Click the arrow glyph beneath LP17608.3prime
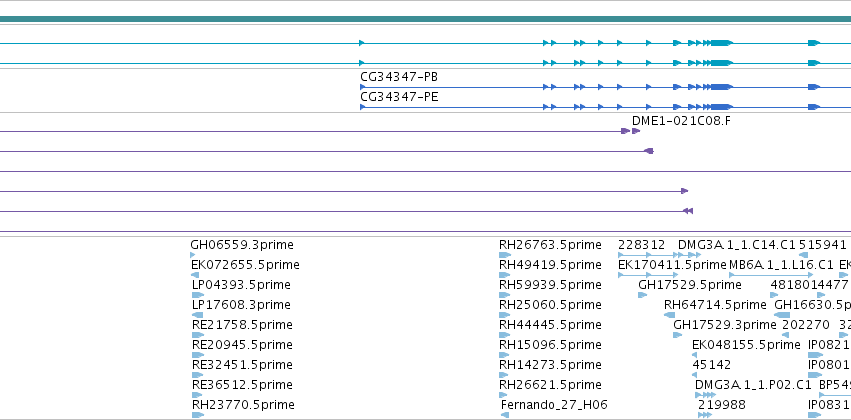851x420 pixels. [x=198, y=315]
